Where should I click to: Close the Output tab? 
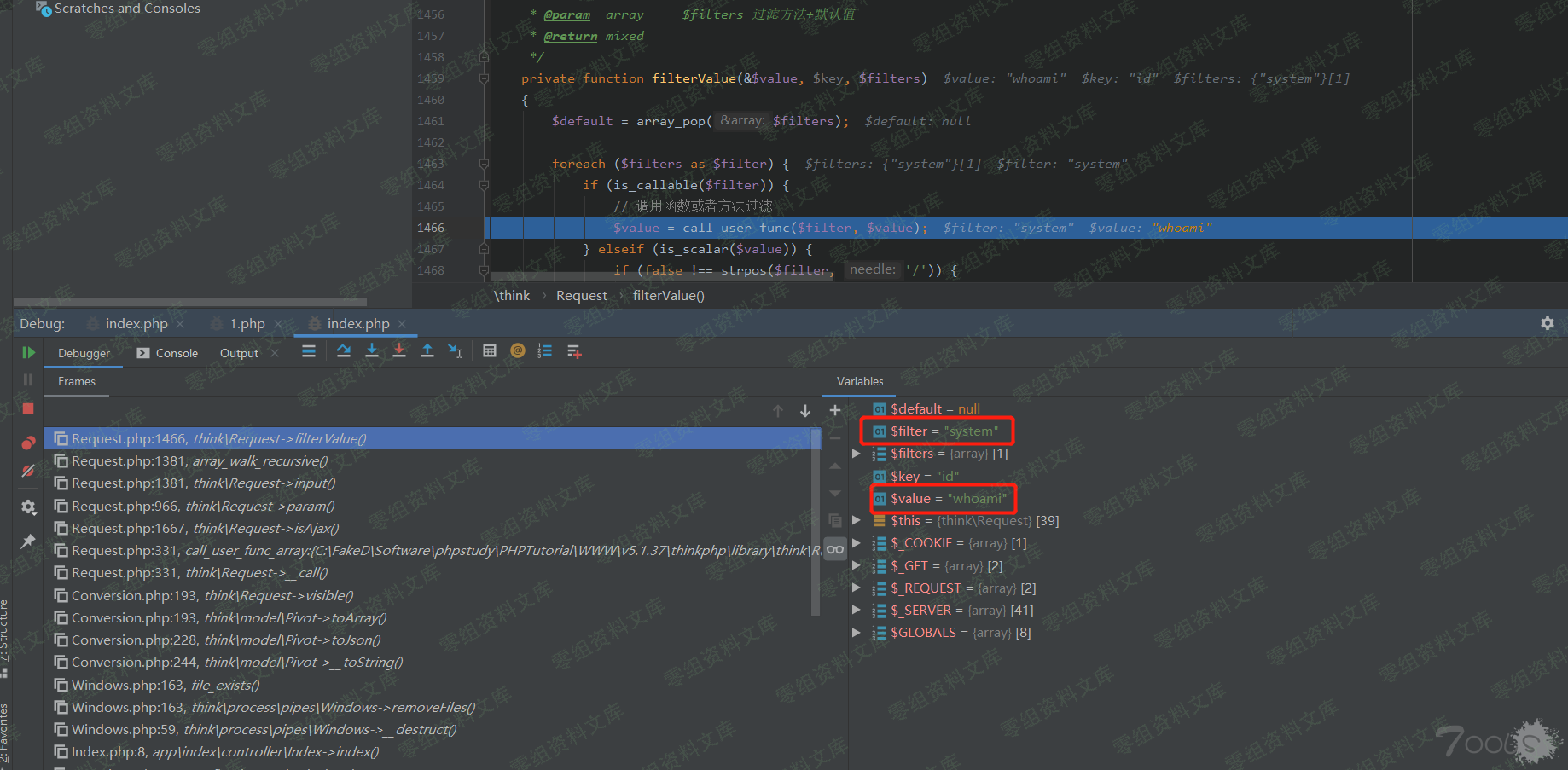pos(275,353)
